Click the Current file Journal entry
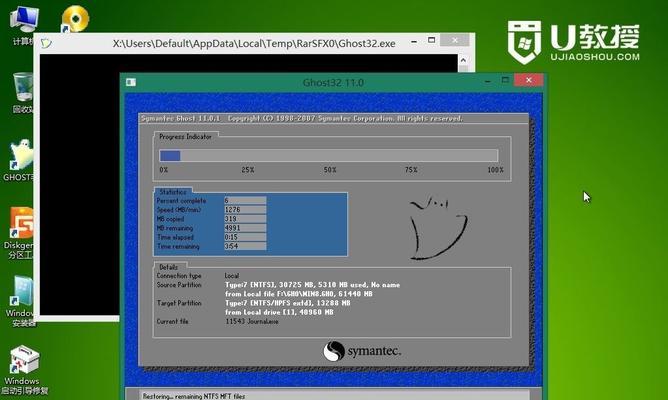 252,322
